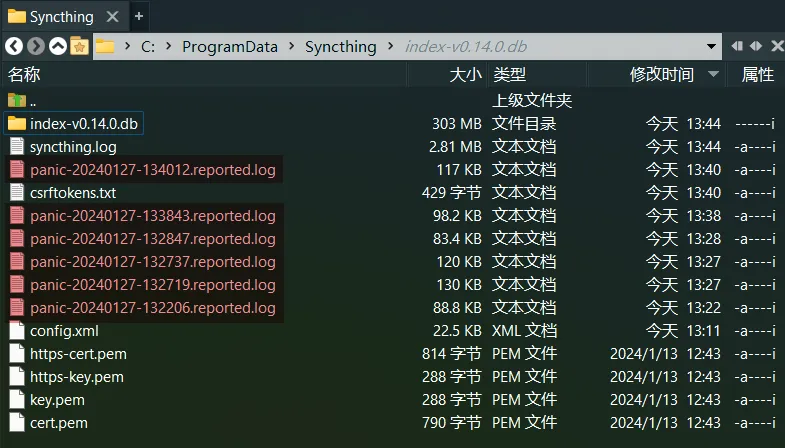Click the syncthing.log document icon
The width and height of the screenshot is (785, 448).
pyautogui.click(x=17, y=146)
